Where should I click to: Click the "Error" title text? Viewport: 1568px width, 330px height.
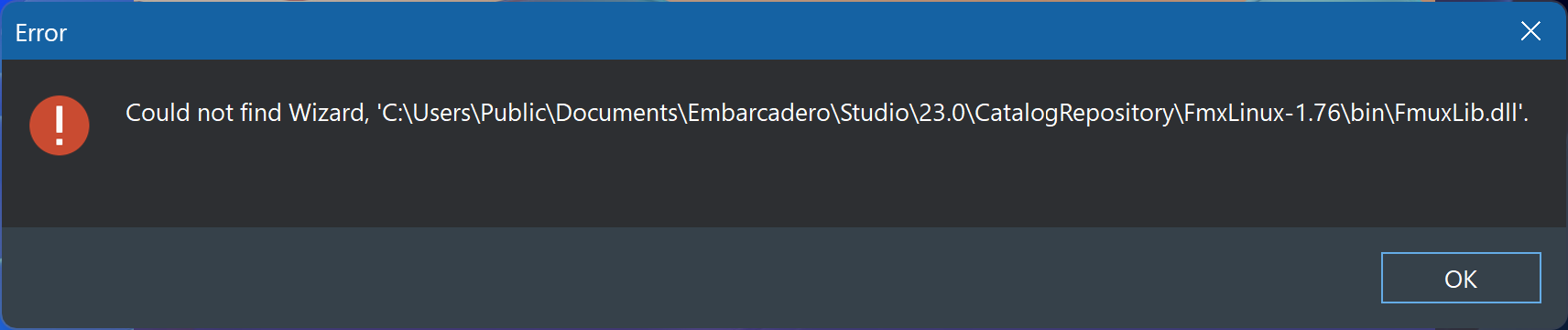tap(41, 33)
